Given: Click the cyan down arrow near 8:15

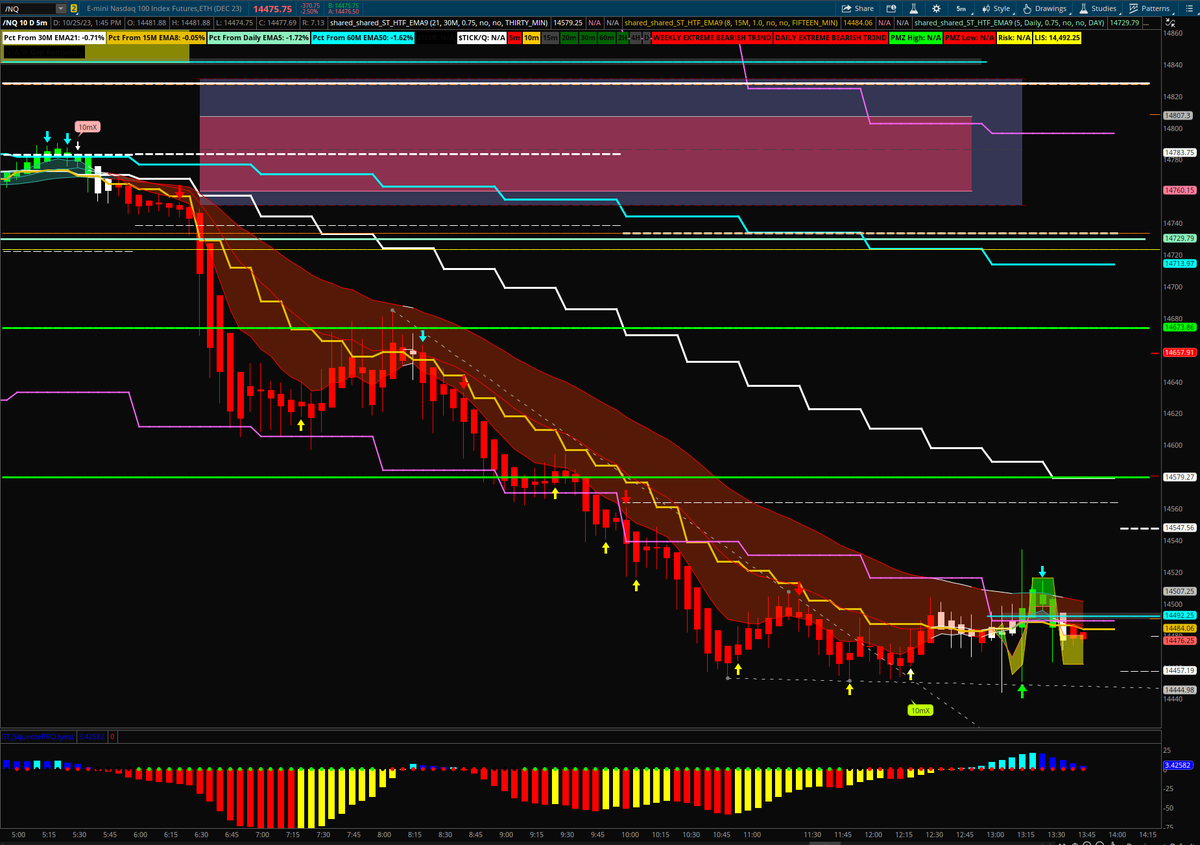Looking at the screenshot, I should click(422, 336).
